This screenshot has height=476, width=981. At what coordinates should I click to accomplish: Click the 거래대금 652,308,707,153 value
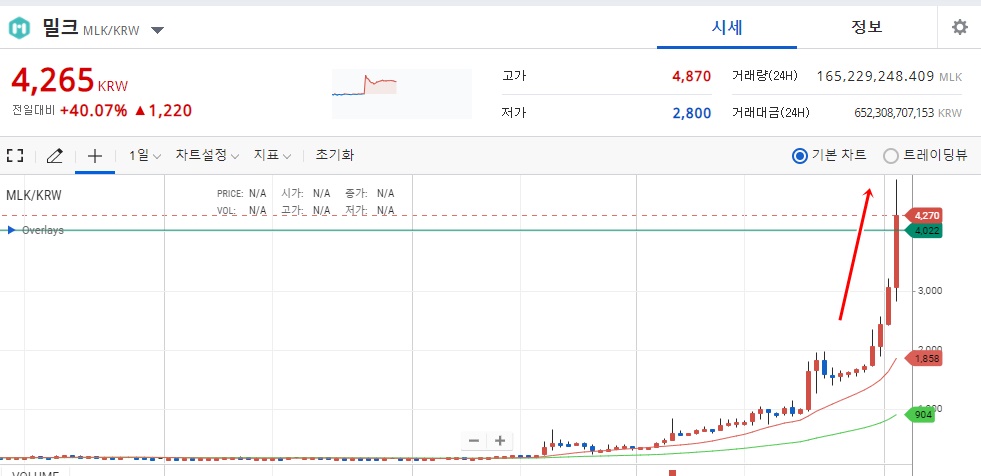tap(894, 113)
